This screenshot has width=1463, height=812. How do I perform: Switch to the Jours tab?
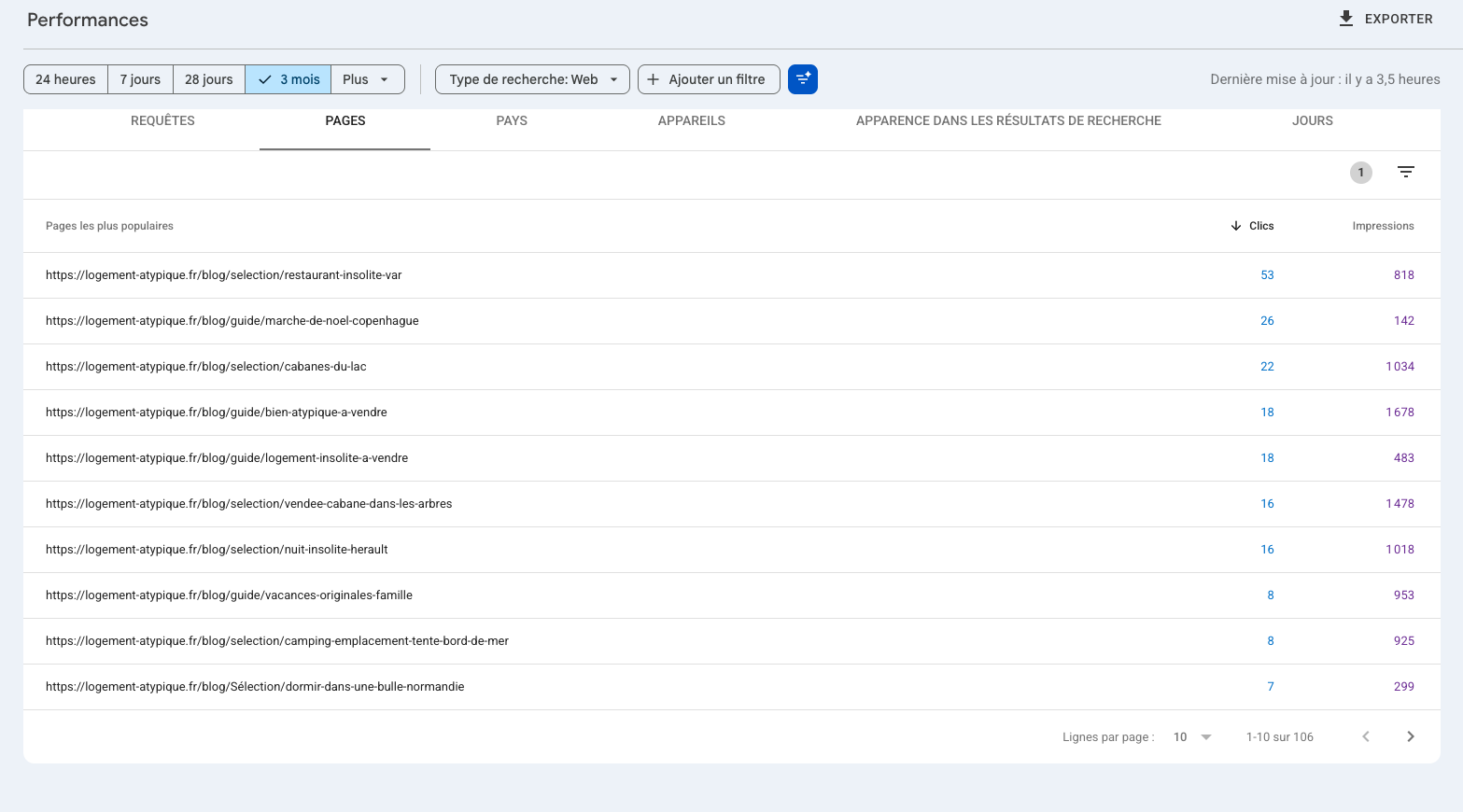pyautogui.click(x=1313, y=120)
